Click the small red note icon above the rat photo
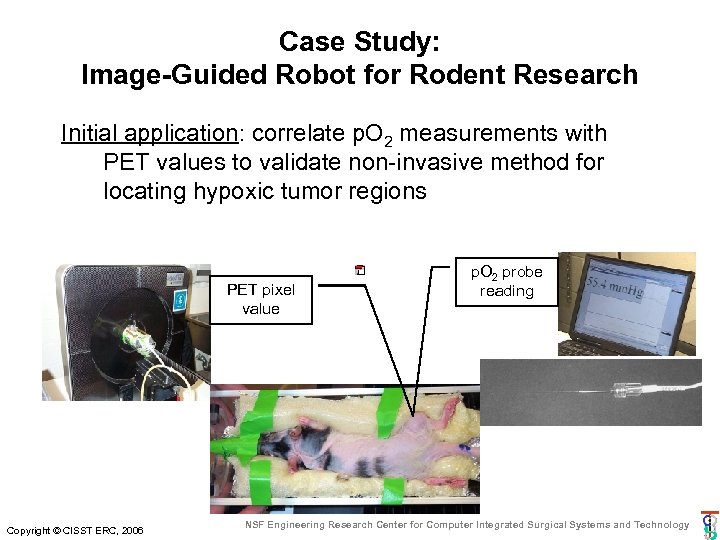This screenshot has width=720, height=540. (360, 270)
